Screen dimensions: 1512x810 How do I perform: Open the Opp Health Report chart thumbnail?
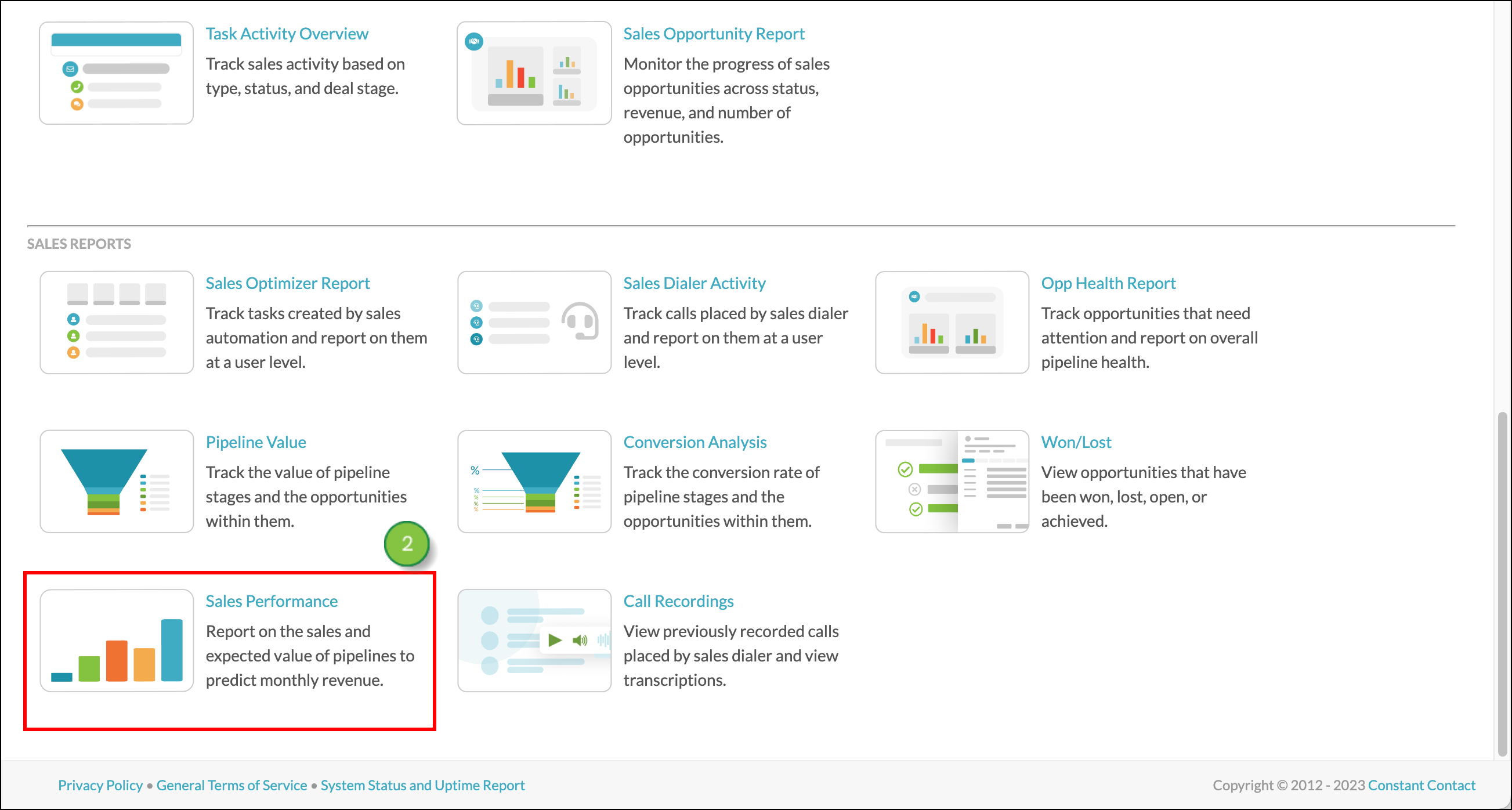click(x=952, y=322)
